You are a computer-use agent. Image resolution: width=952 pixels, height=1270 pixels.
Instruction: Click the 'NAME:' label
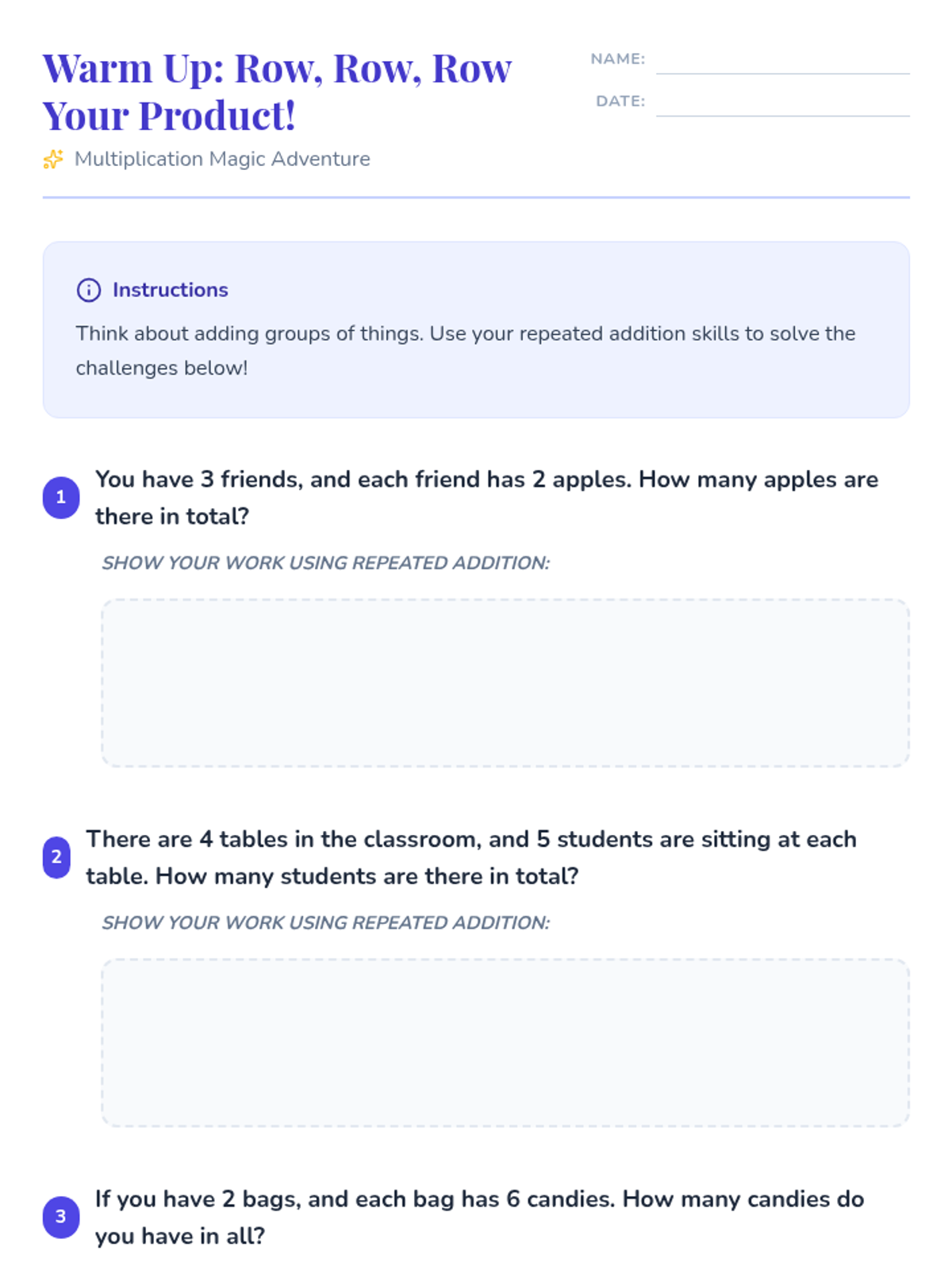(617, 59)
